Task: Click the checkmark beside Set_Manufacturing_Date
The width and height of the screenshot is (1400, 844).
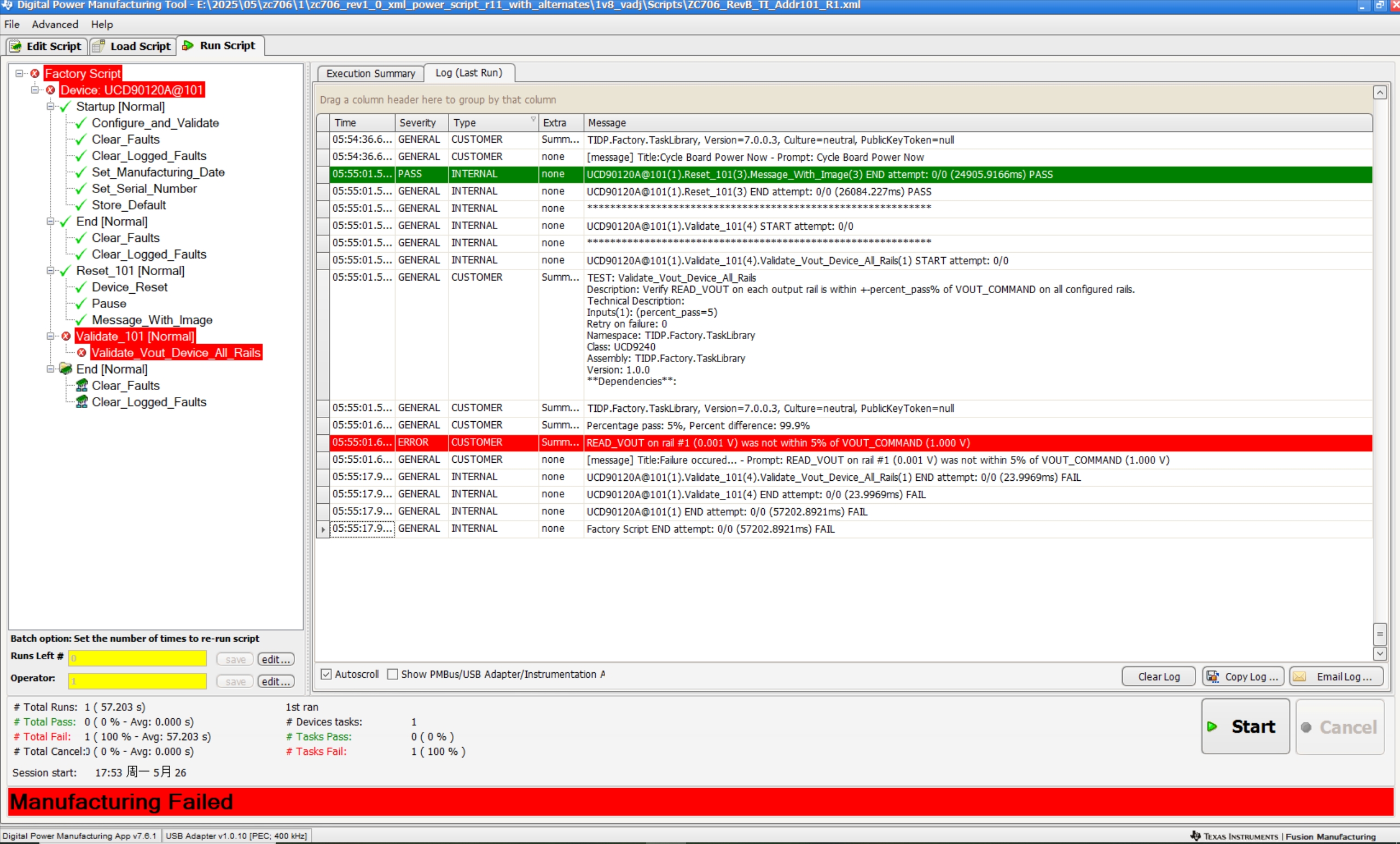Action: click(82, 172)
